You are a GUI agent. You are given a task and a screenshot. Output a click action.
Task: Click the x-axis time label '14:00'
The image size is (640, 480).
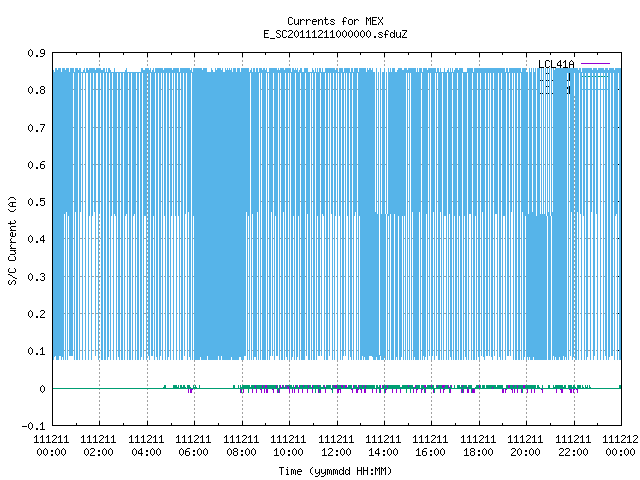tap(383, 452)
